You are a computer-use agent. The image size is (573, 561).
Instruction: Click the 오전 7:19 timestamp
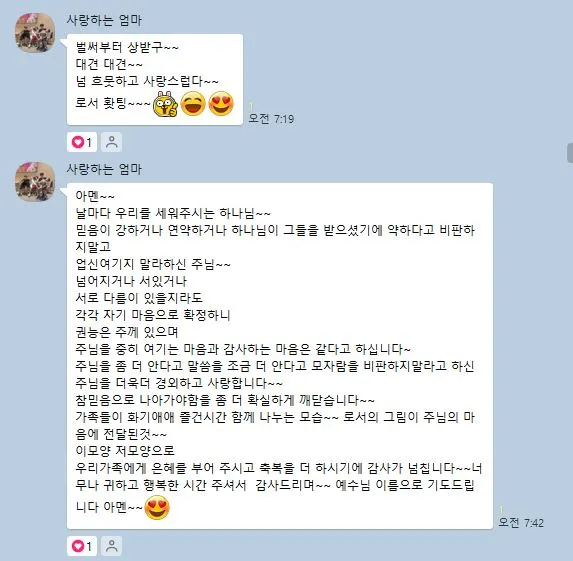point(271,119)
